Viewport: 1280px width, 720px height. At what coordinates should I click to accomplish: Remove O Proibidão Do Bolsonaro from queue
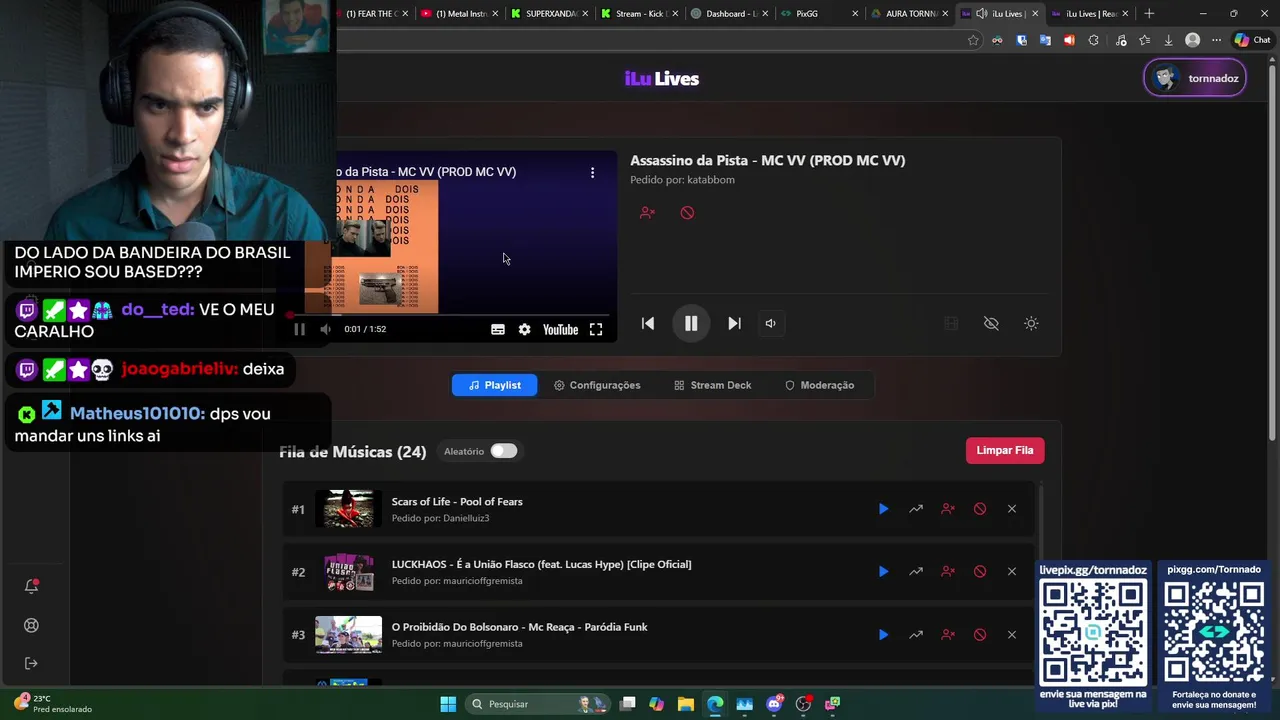pyautogui.click(x=1012, y=635)
